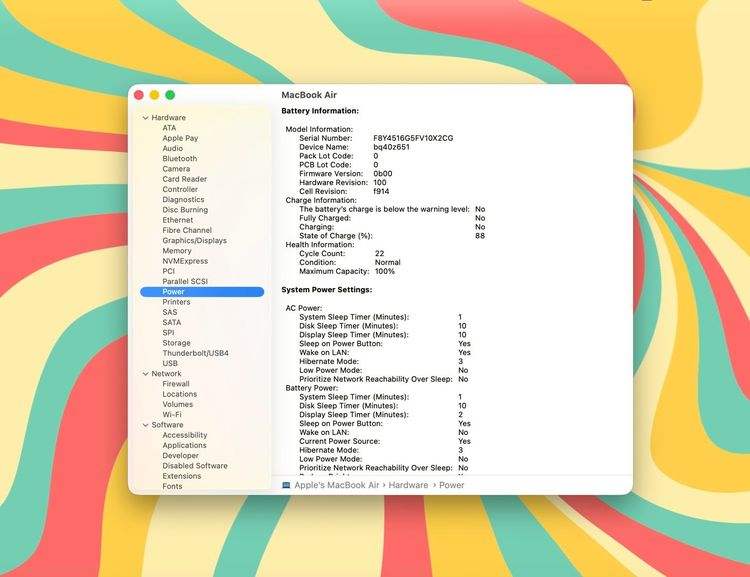This screenshot has height=577, width=750.
Task: Select Controller in the sidebar
Action: [x=180, y=189]
